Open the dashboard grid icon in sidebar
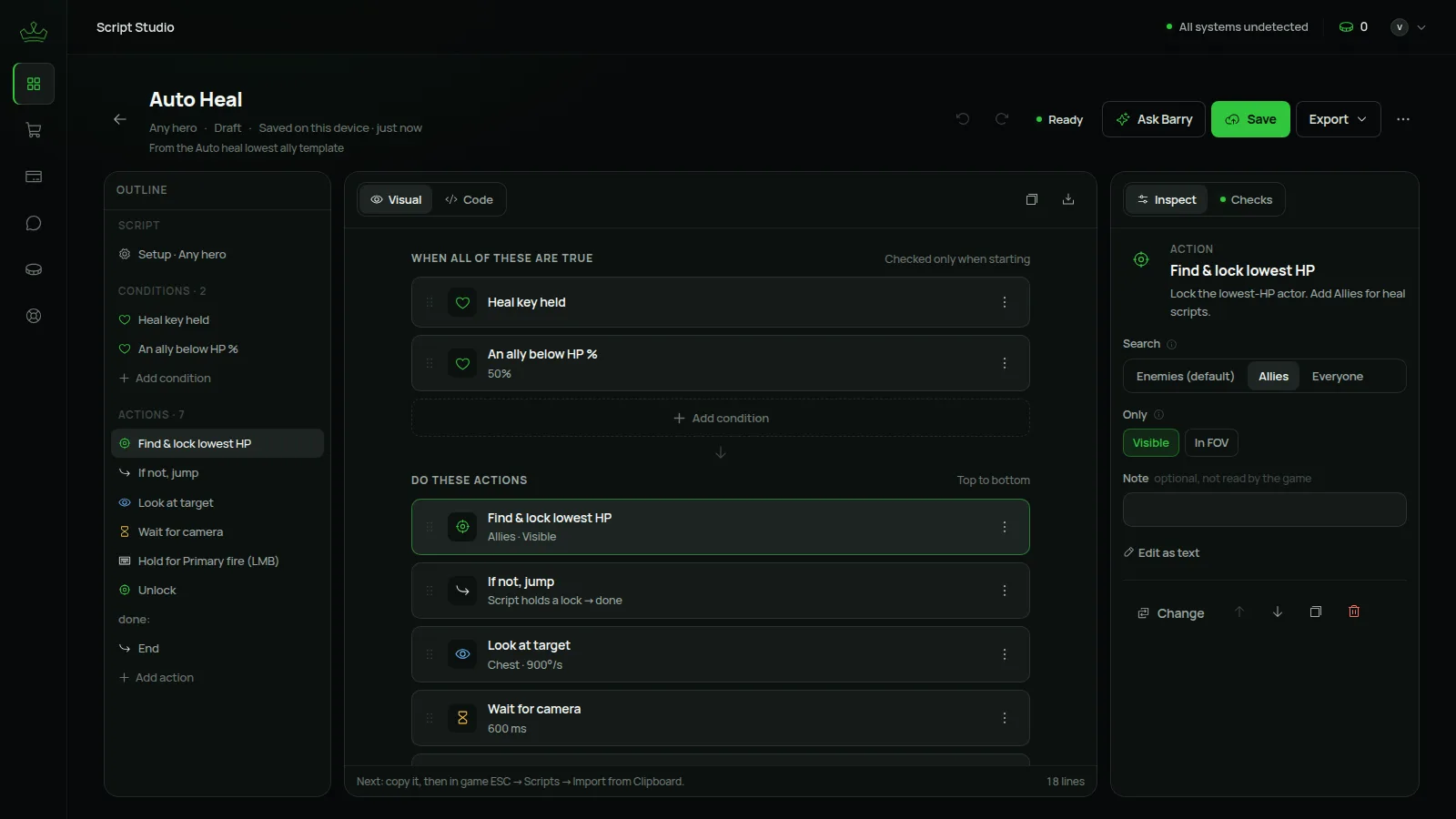This screenshot has width=1456, height=819. (x=34, y=84)
